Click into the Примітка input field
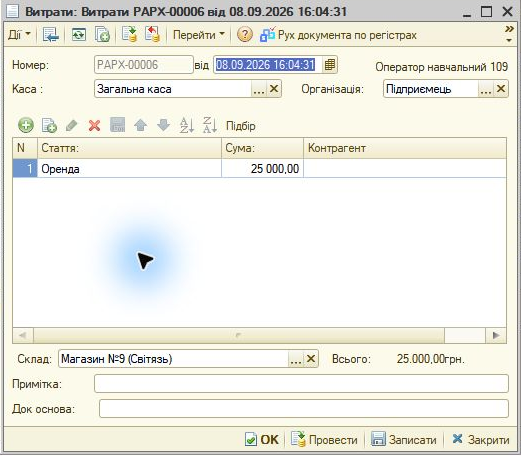The height and width of the screenshot is (456, 521). [x=301, y=384]
